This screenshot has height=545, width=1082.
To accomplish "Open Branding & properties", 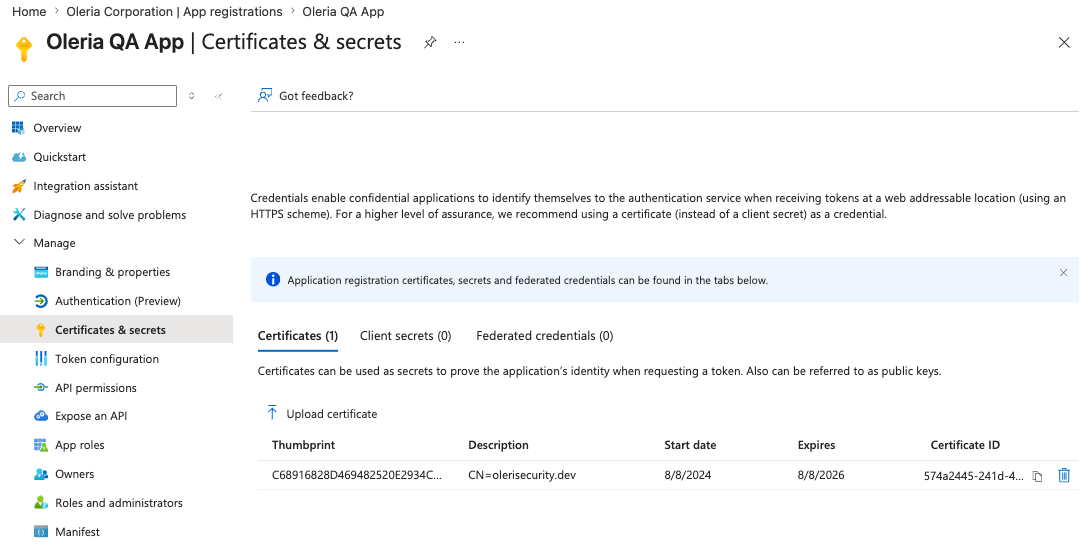I will tap(112, 272).
